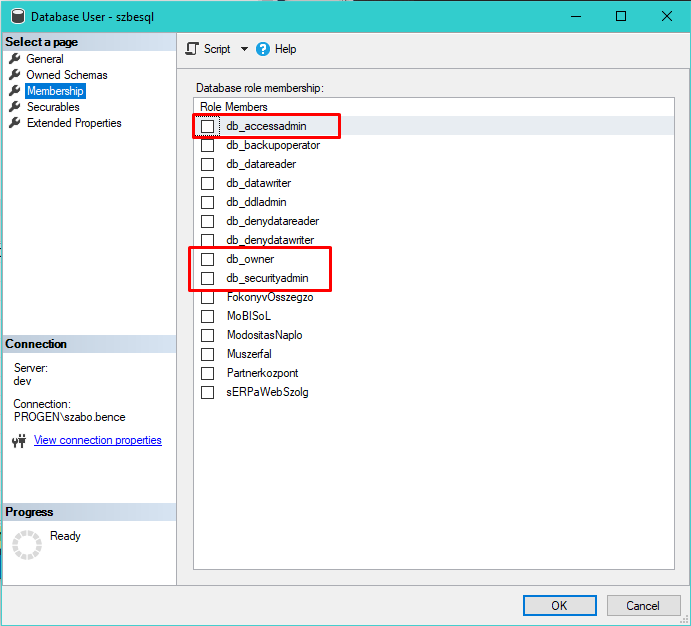
Task: Check the sERPaWebSzolg checkbox
Action: 208,392
